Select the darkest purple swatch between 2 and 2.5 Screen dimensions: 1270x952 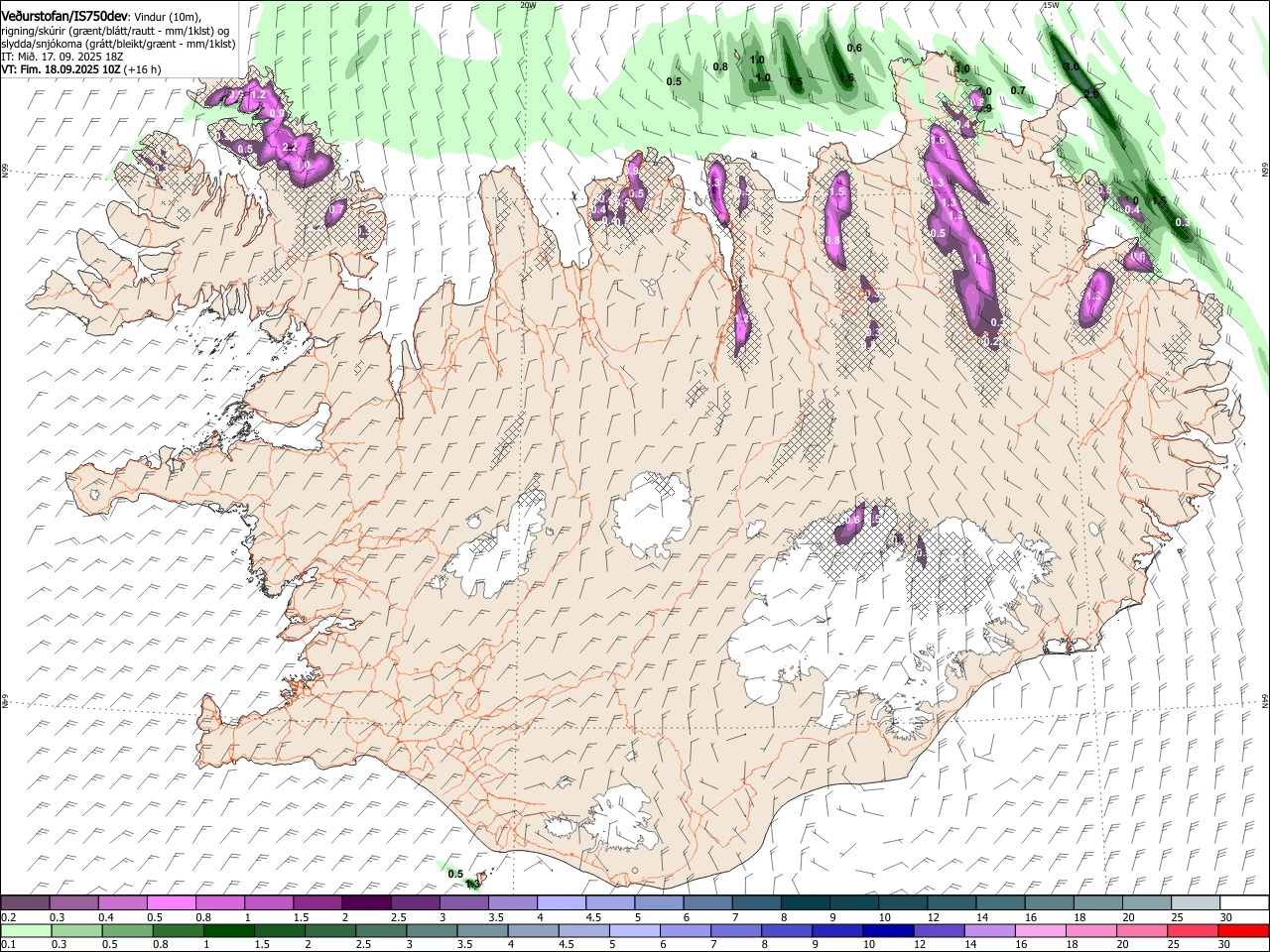365,903
